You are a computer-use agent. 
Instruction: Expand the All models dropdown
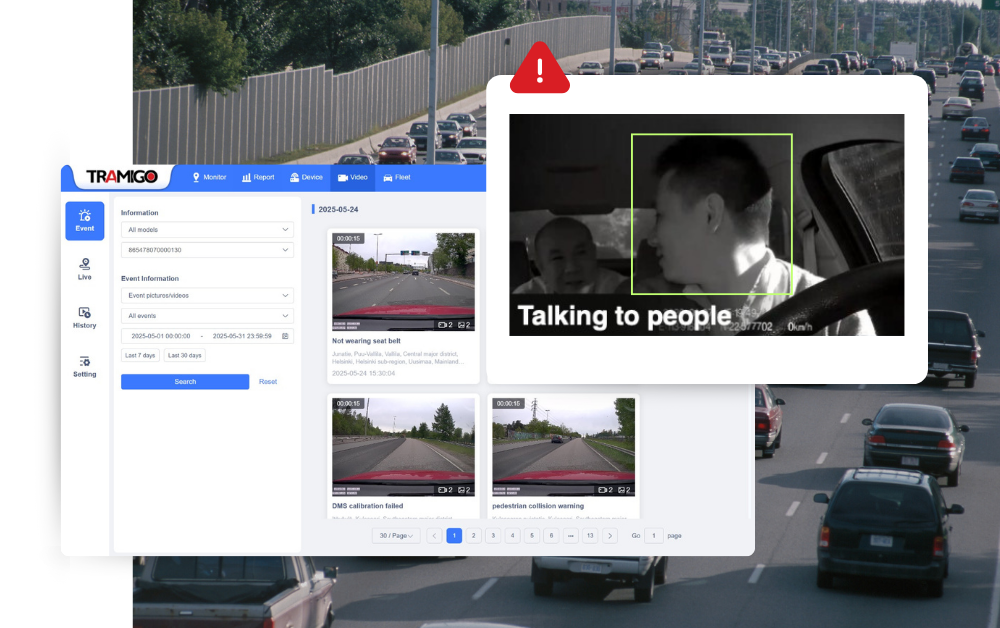[x=207, y=230]
